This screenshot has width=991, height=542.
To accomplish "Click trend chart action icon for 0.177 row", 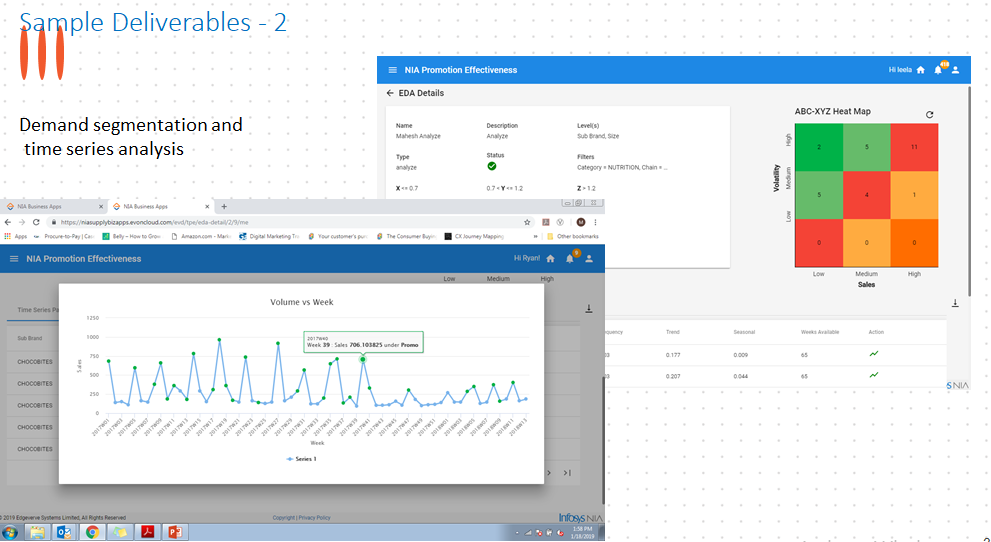I will (x=874, y=354).
